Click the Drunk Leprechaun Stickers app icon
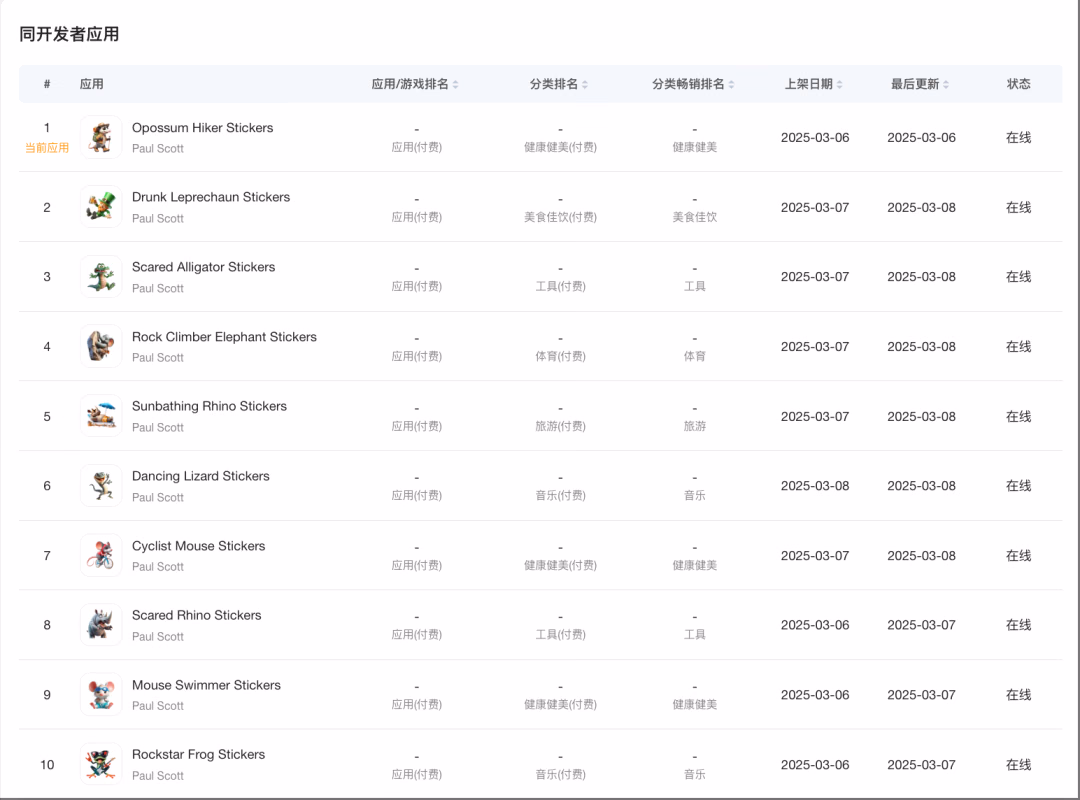This screenshot has height=800, width=1080. 101,207
